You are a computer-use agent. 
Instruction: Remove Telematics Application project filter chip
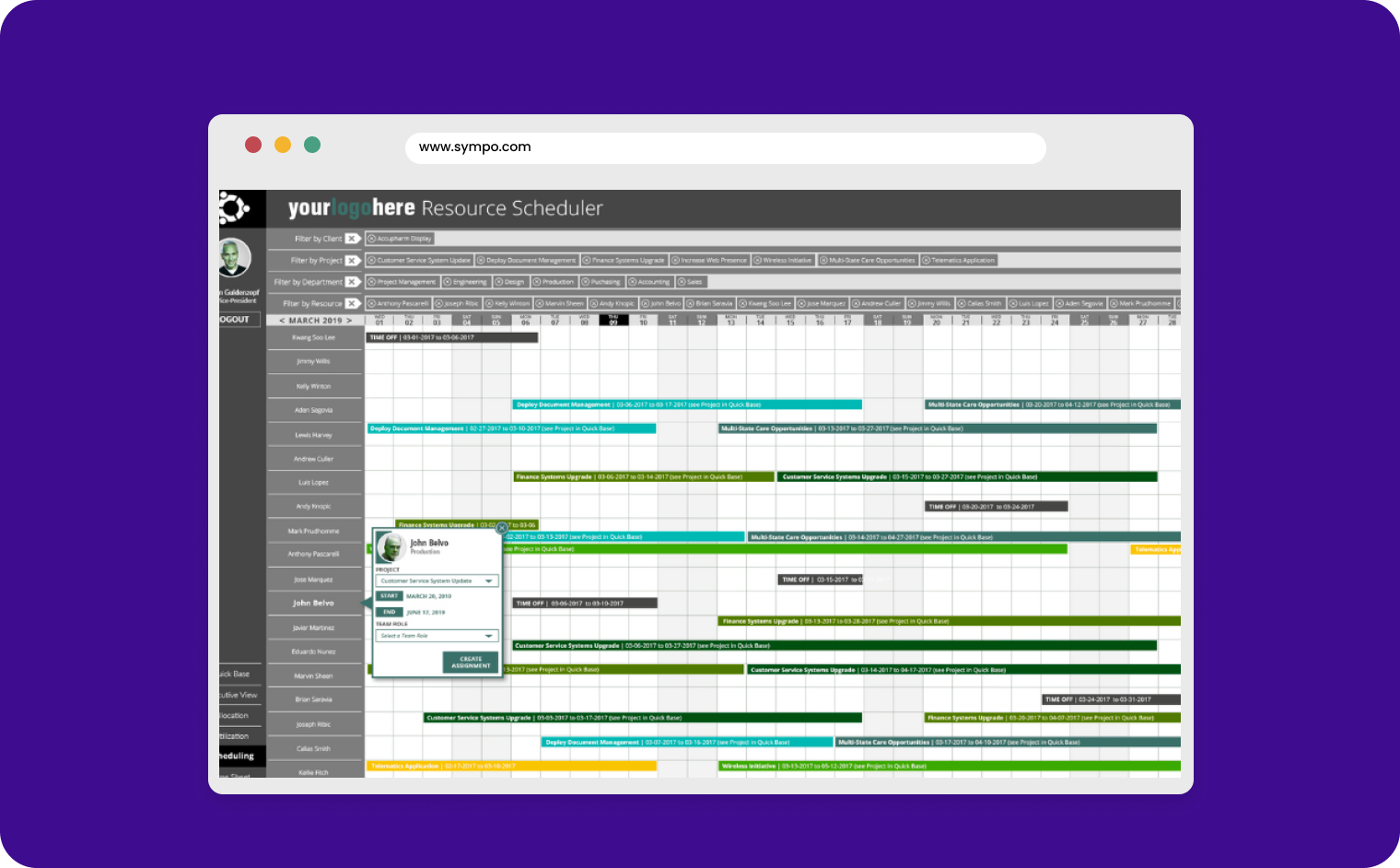coord(926,261)
